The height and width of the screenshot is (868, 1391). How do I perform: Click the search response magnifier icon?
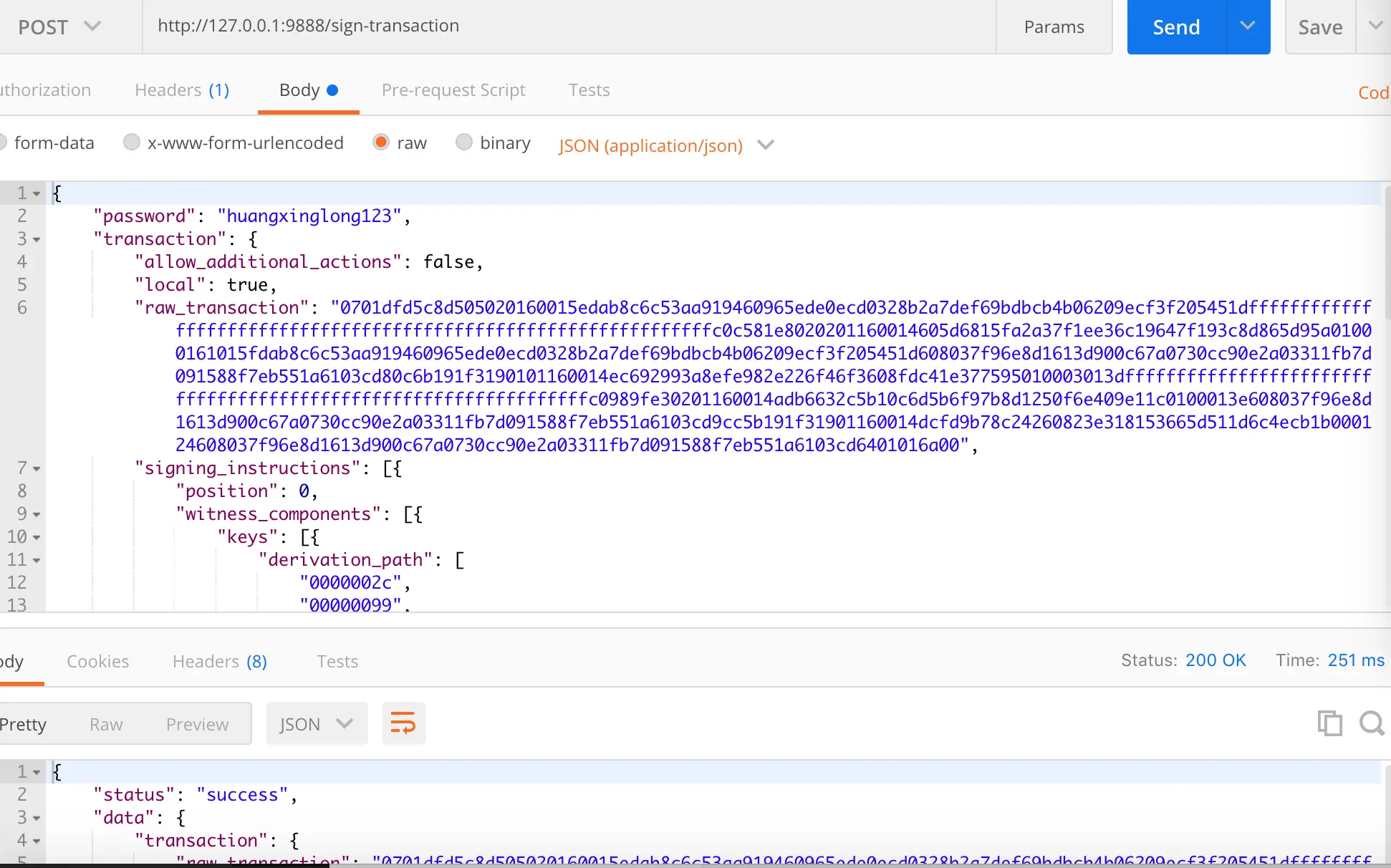click(x=1371, y=723)
